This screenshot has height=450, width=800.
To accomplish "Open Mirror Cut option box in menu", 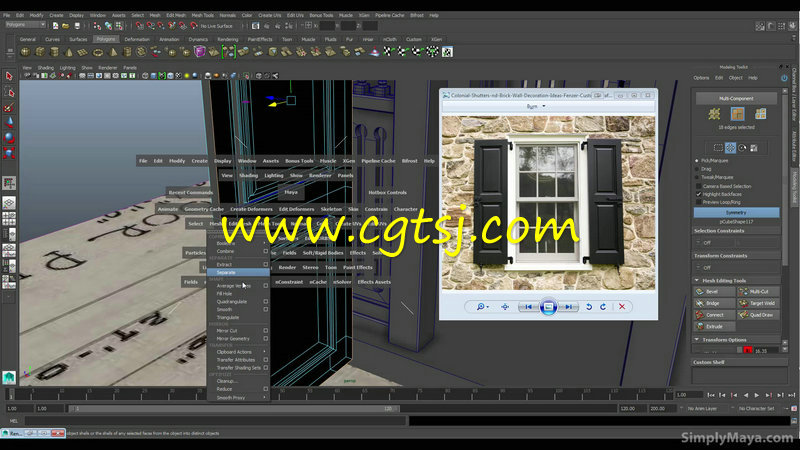I will (x=265, y=331).
